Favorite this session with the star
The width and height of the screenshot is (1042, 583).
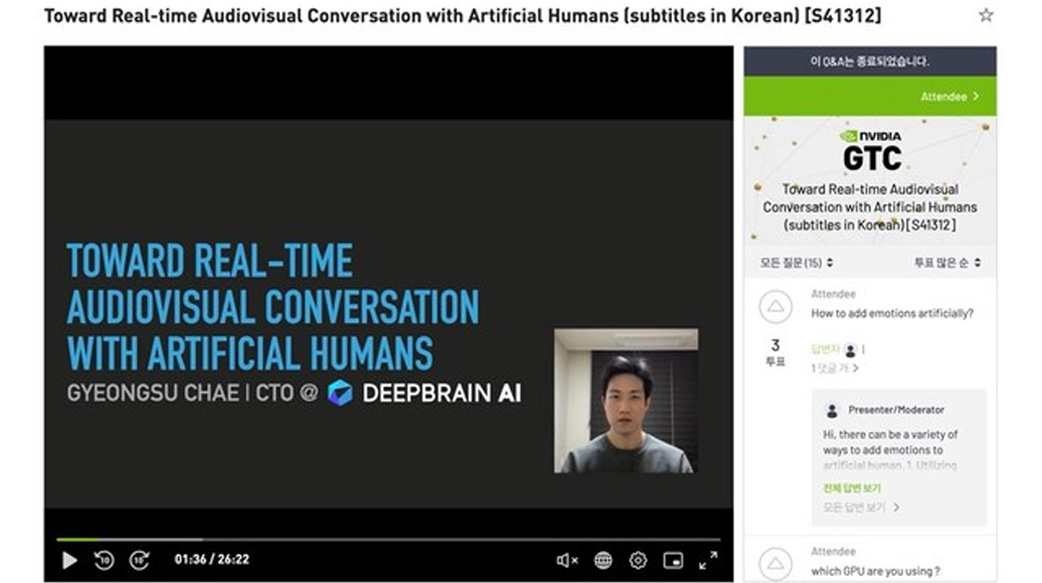tap(986, 15)
